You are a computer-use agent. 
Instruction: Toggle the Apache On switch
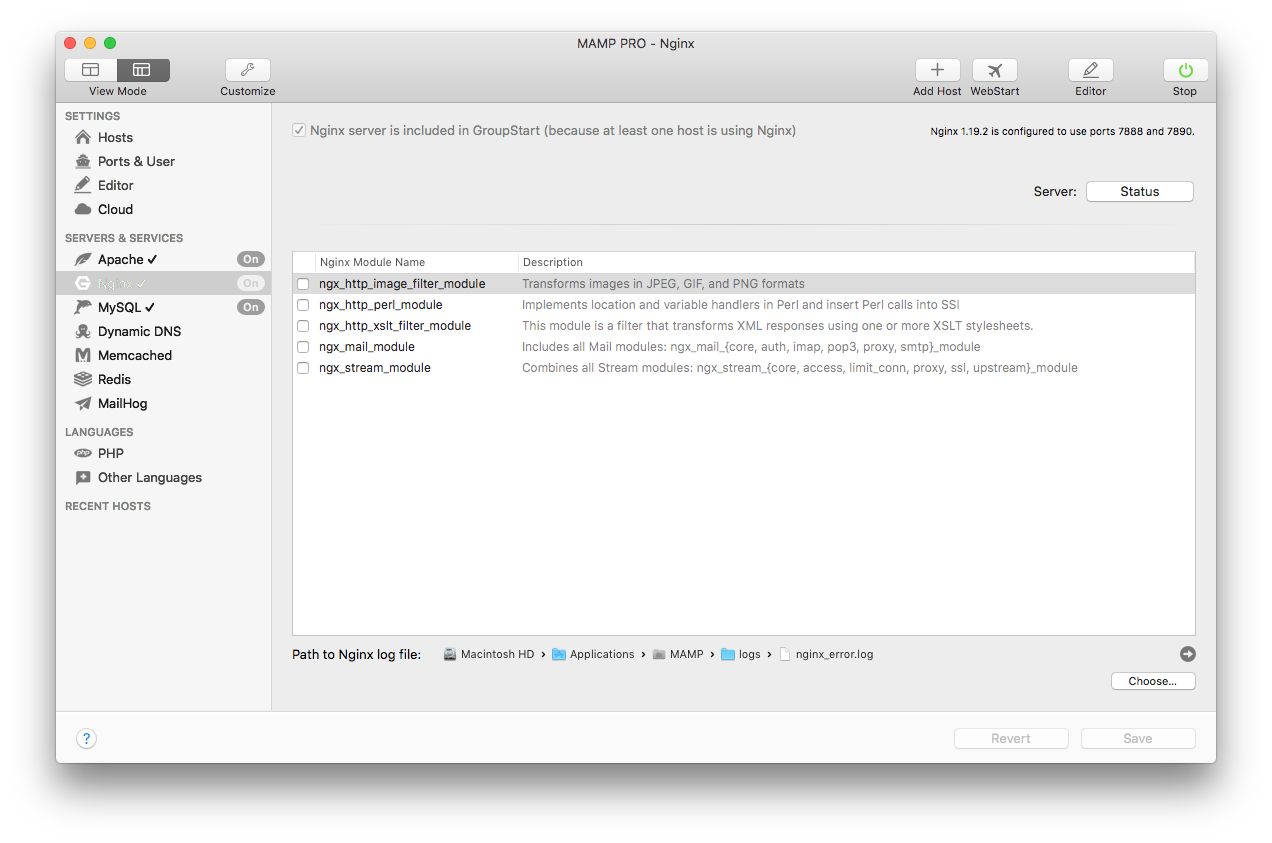250,259
